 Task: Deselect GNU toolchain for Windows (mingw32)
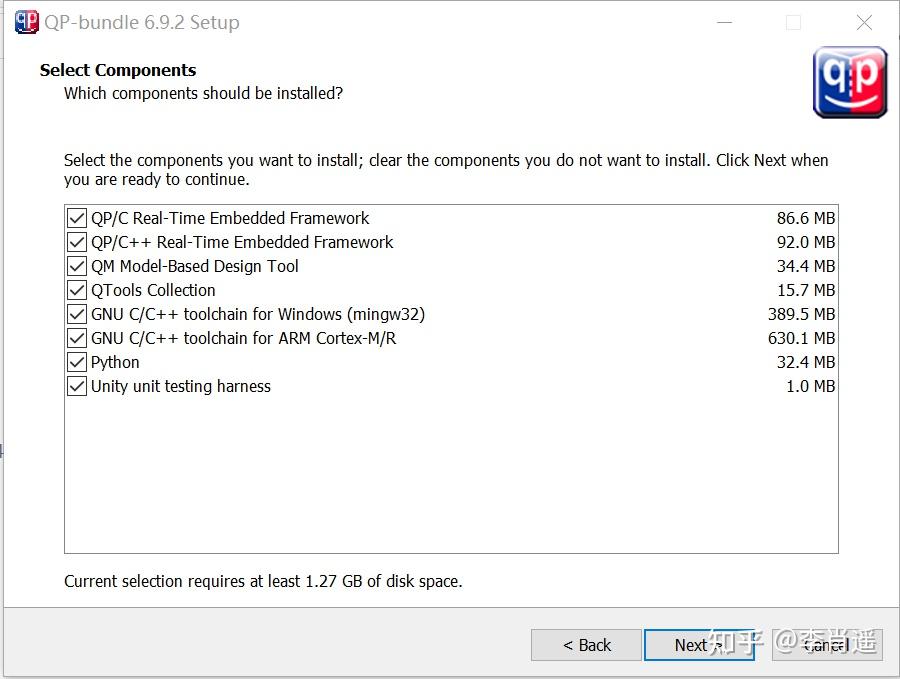(x=77, y=314)
